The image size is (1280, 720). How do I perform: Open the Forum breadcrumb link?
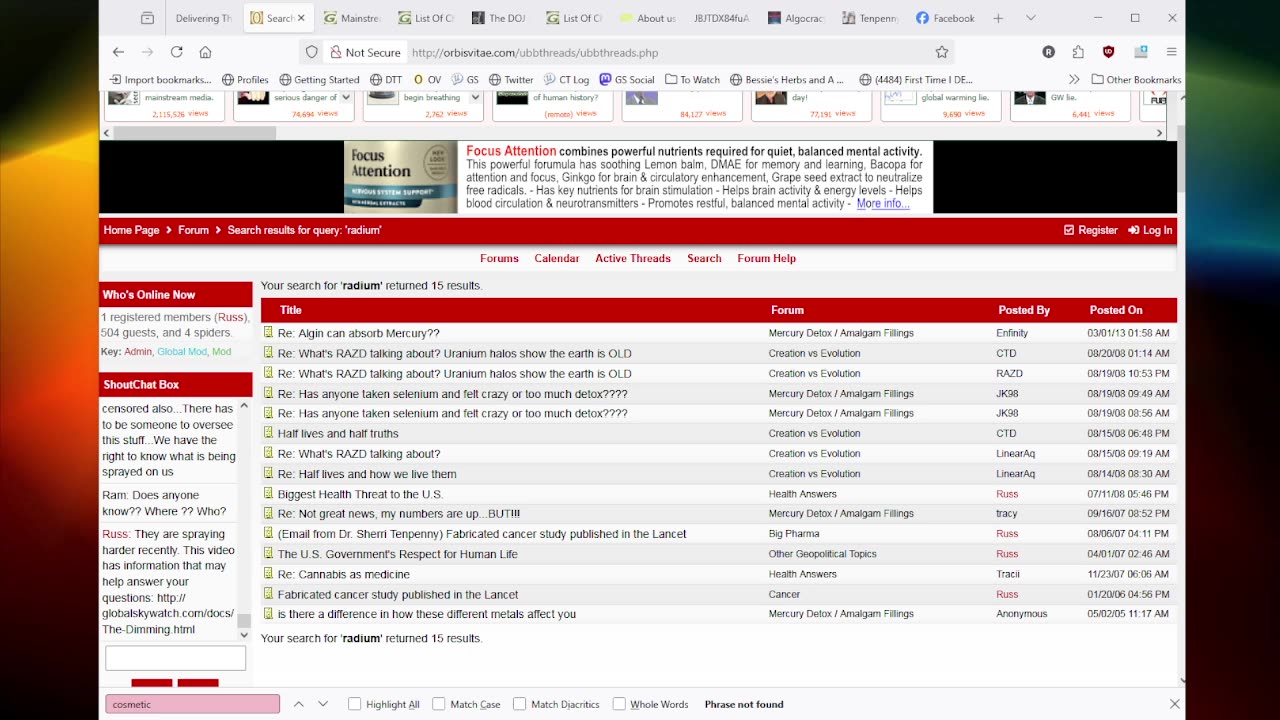(193, 230)
